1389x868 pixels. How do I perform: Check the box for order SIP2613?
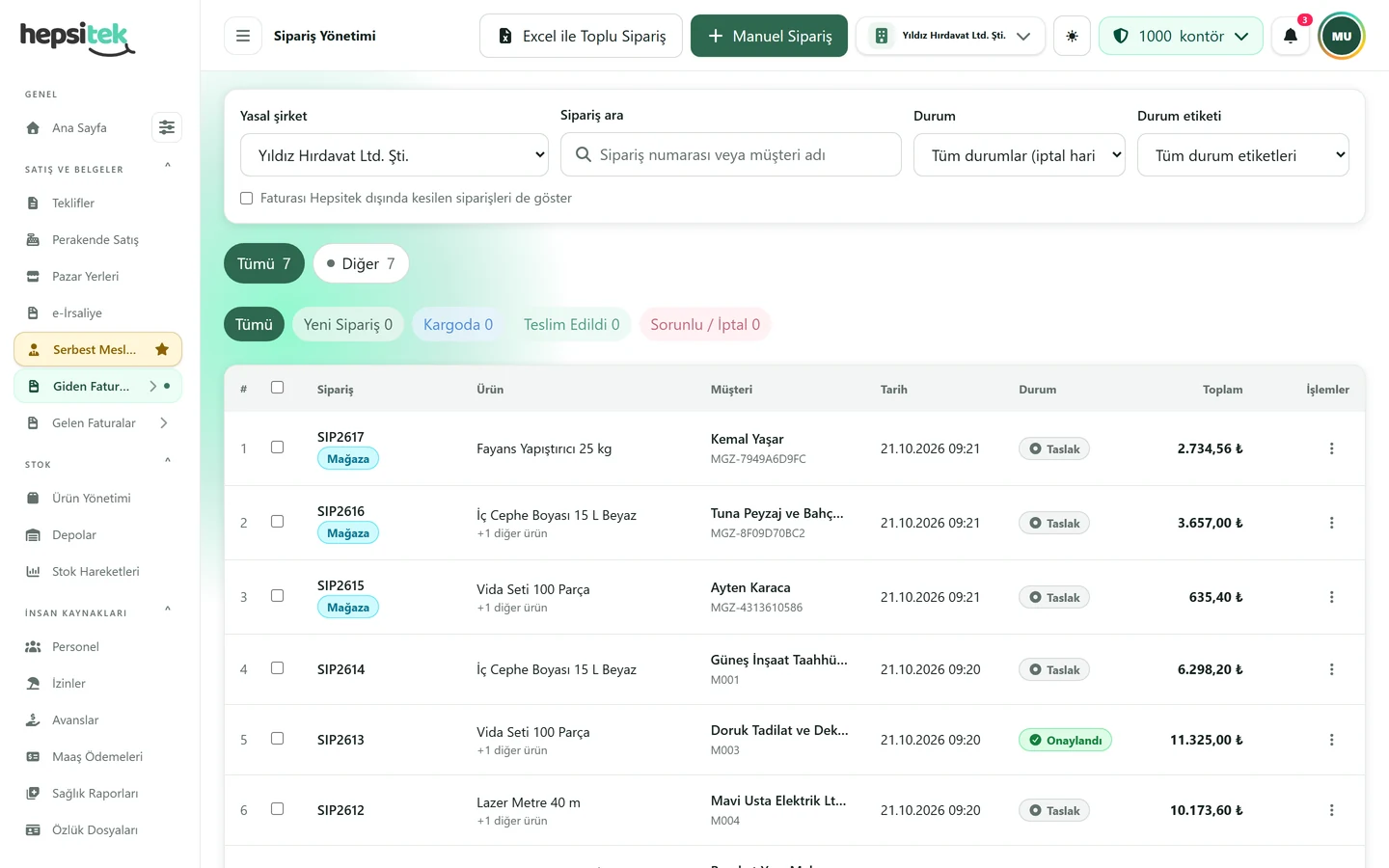[277, 739]
